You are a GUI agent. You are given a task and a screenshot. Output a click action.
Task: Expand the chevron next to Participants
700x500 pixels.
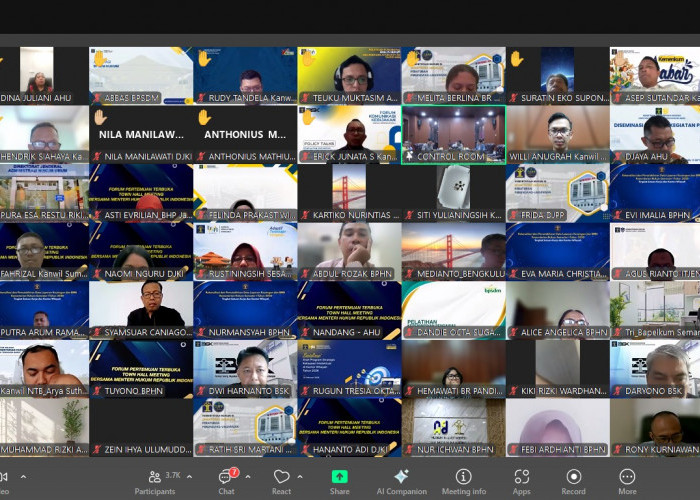pos(189,476)
